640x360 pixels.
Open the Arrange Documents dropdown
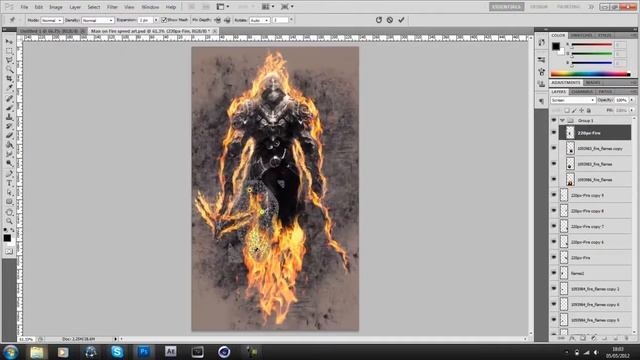(268, 7)
